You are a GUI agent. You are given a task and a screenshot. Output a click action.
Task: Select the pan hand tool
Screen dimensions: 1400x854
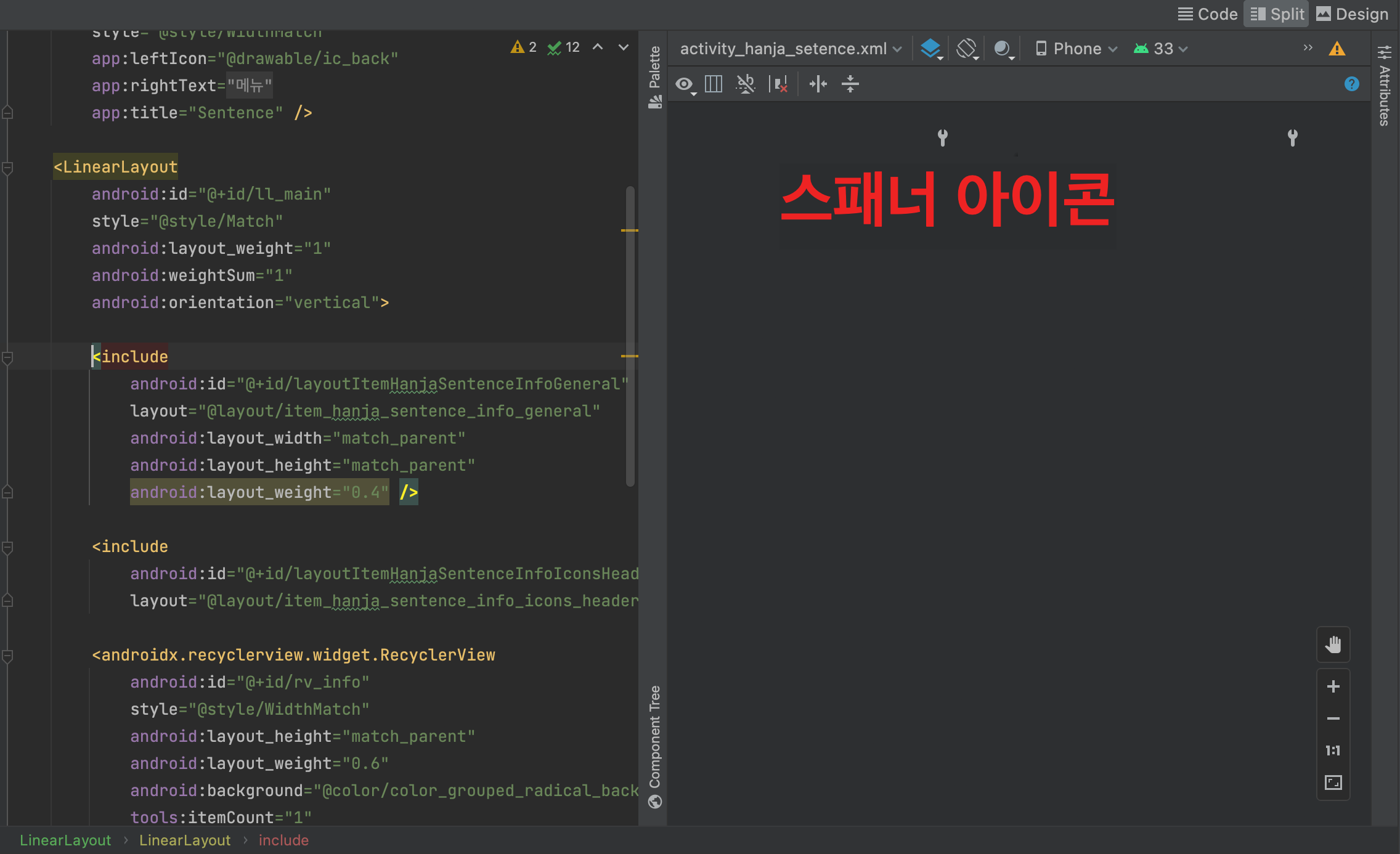pos(1333,645)
